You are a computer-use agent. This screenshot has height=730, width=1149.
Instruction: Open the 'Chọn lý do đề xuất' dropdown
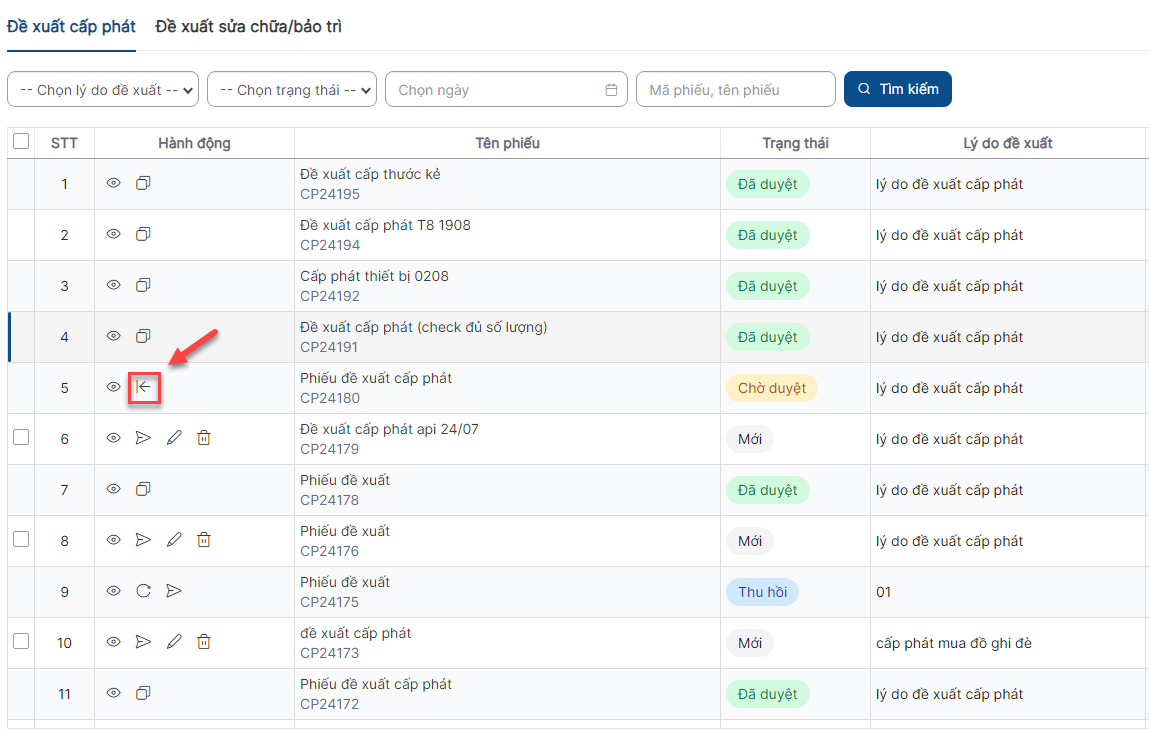(103, 89)
